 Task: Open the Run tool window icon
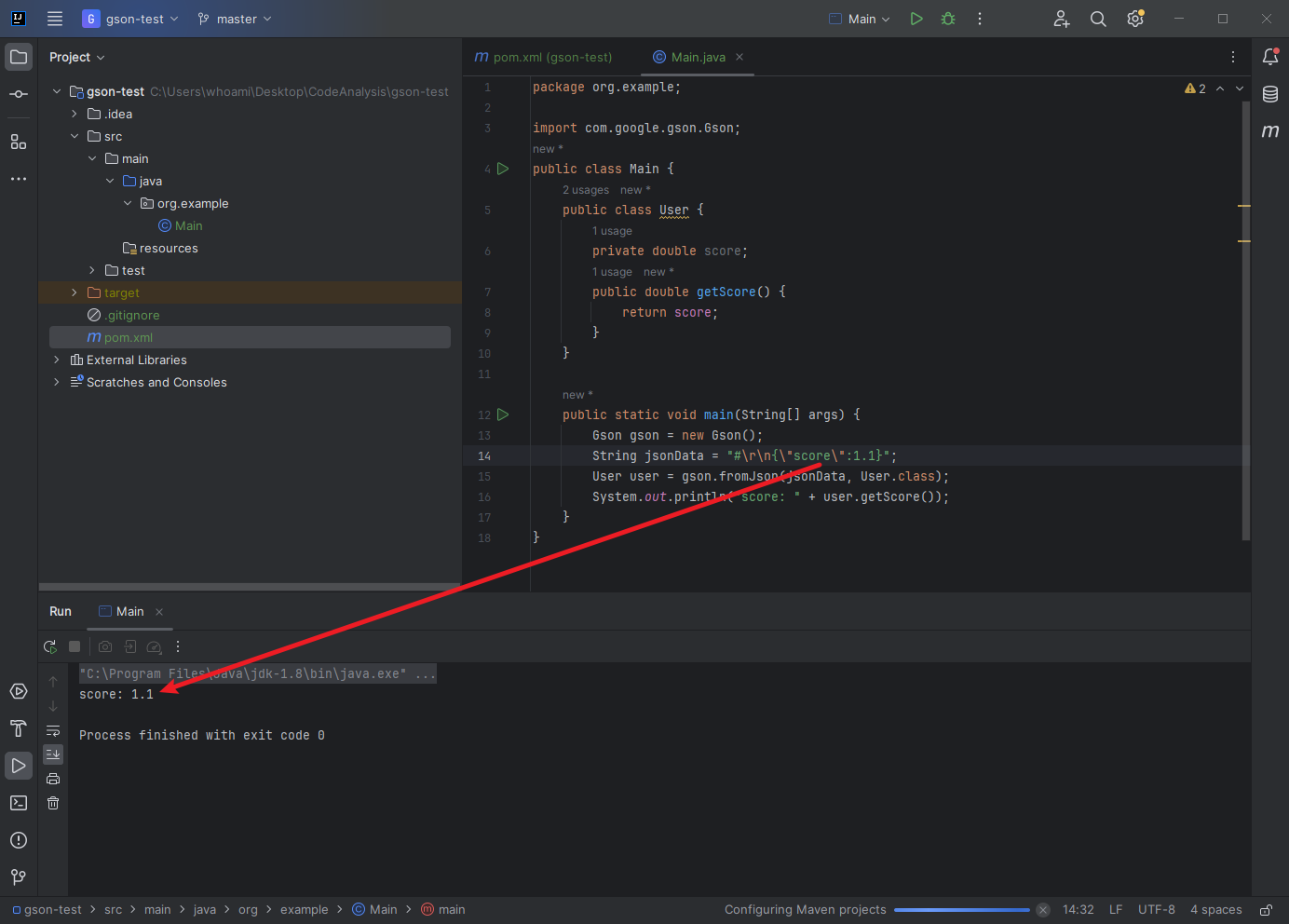pyautogui.click(x=19, y=766)
